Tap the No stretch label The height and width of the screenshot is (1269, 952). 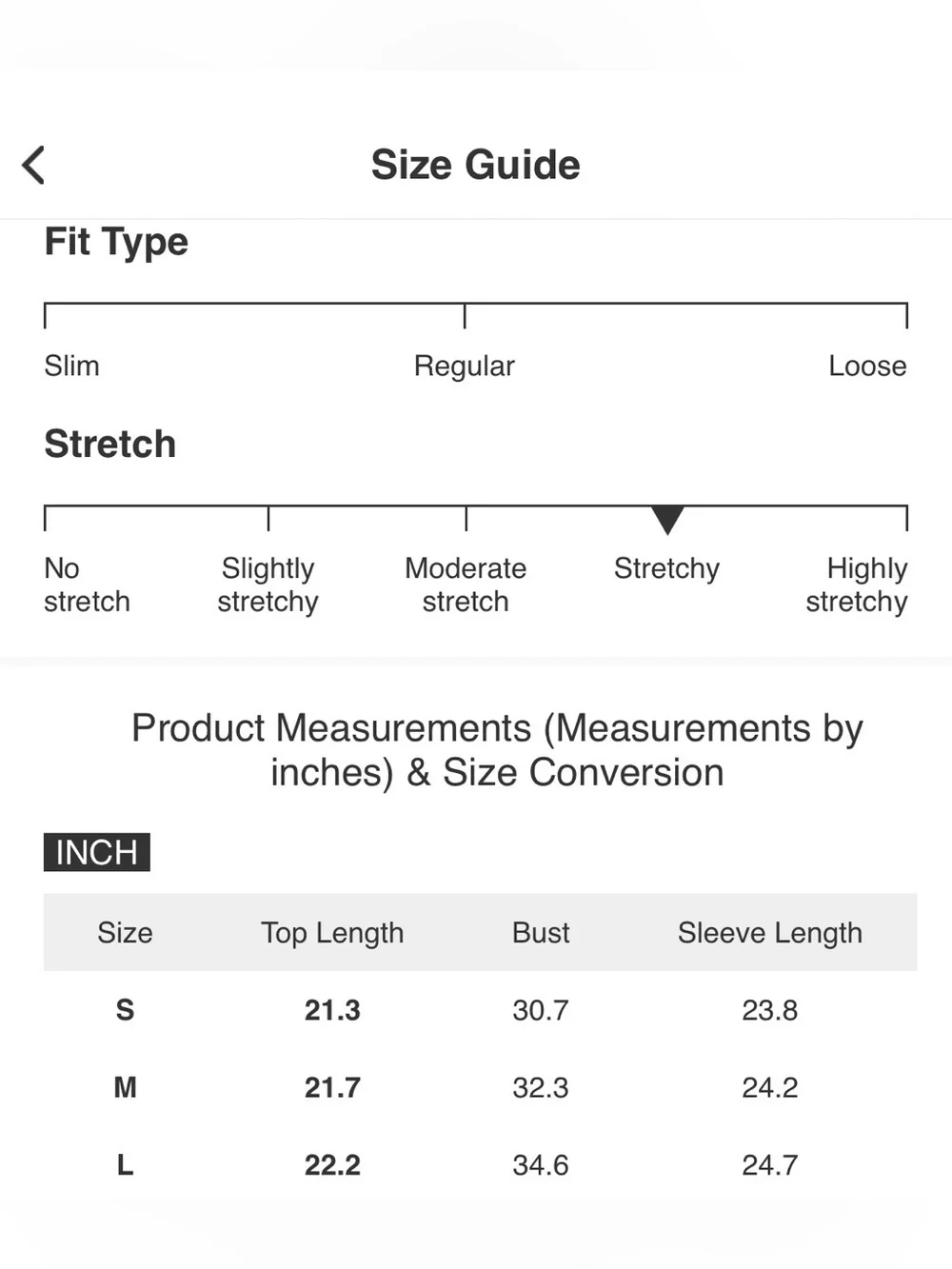[x=87, y=585]
